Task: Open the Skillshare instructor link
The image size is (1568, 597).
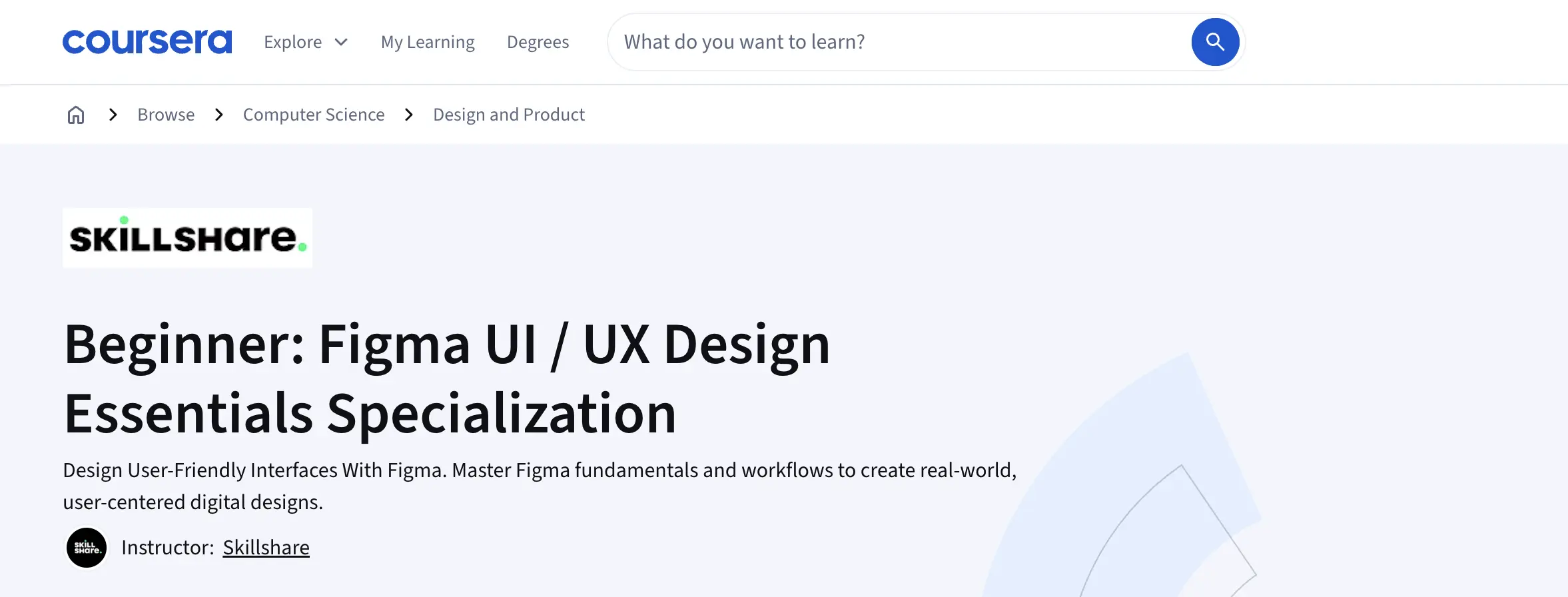Action: pos(266,547)
